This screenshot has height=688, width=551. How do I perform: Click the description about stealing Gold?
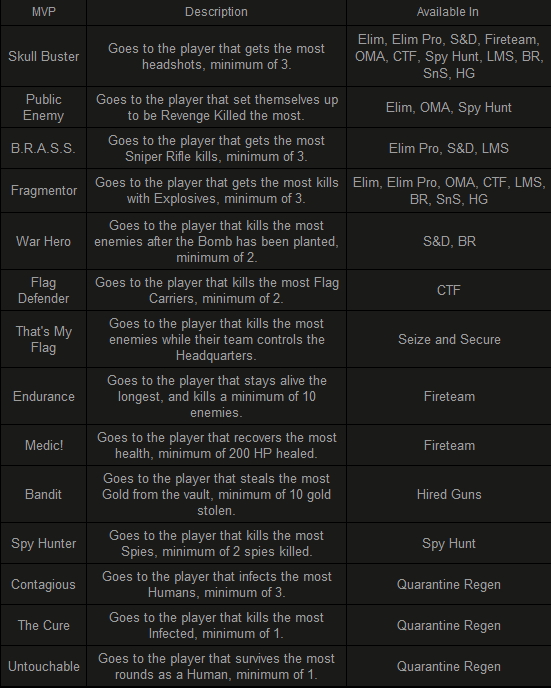point(216,494)
